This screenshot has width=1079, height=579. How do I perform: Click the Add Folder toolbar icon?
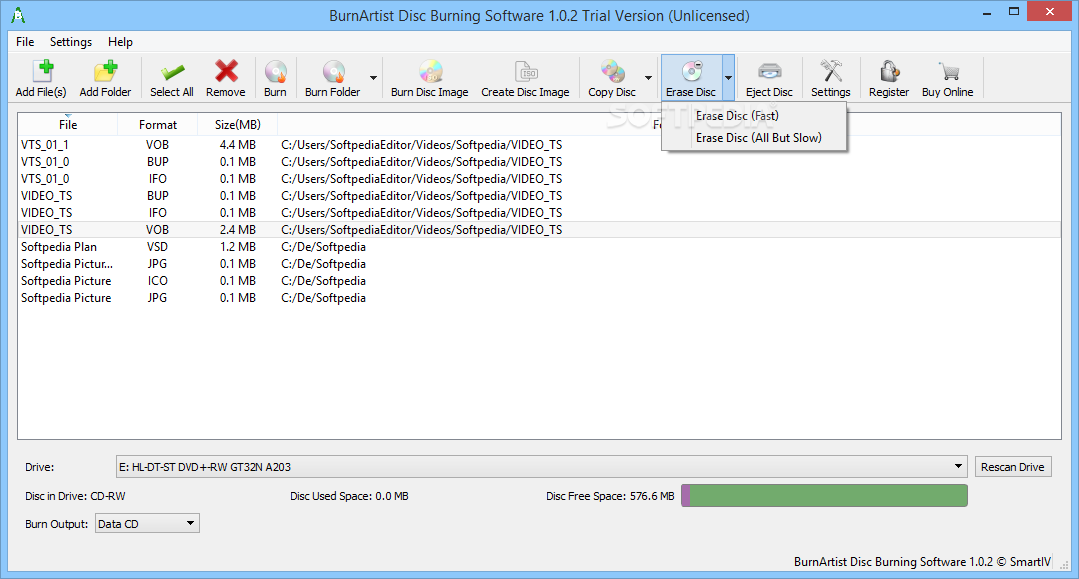point(105,71)
